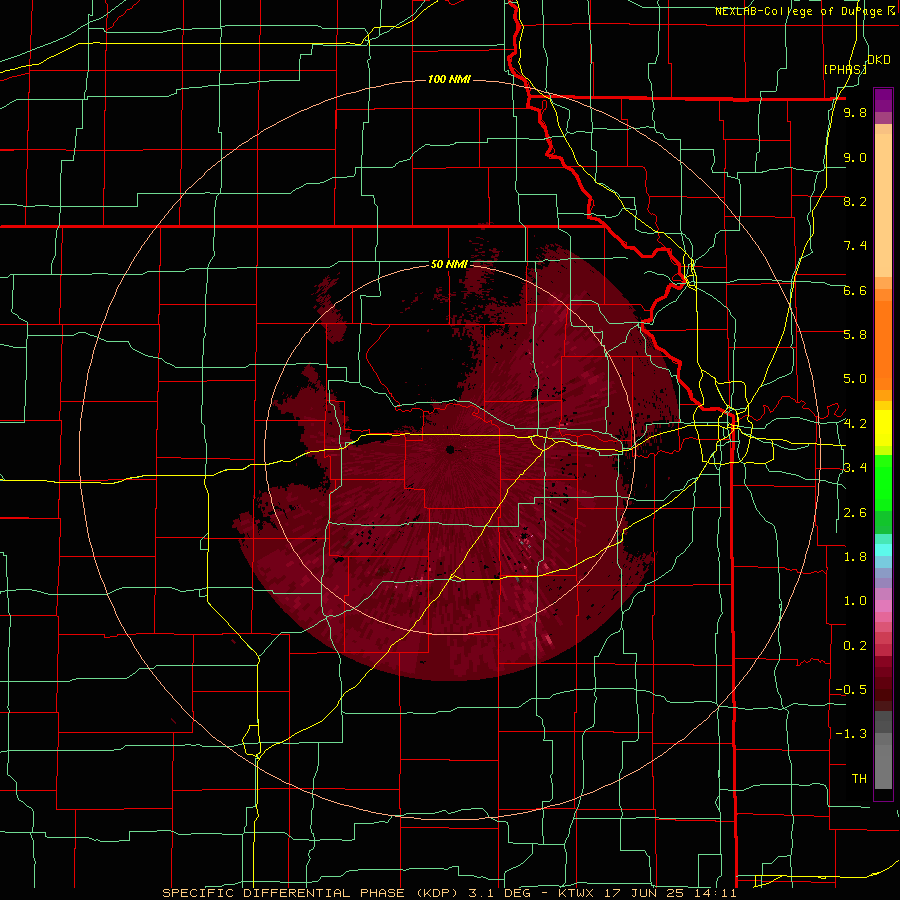
Task: Click the 17 JUN 25 14:11 timestamp
Action: coord(670,893)
